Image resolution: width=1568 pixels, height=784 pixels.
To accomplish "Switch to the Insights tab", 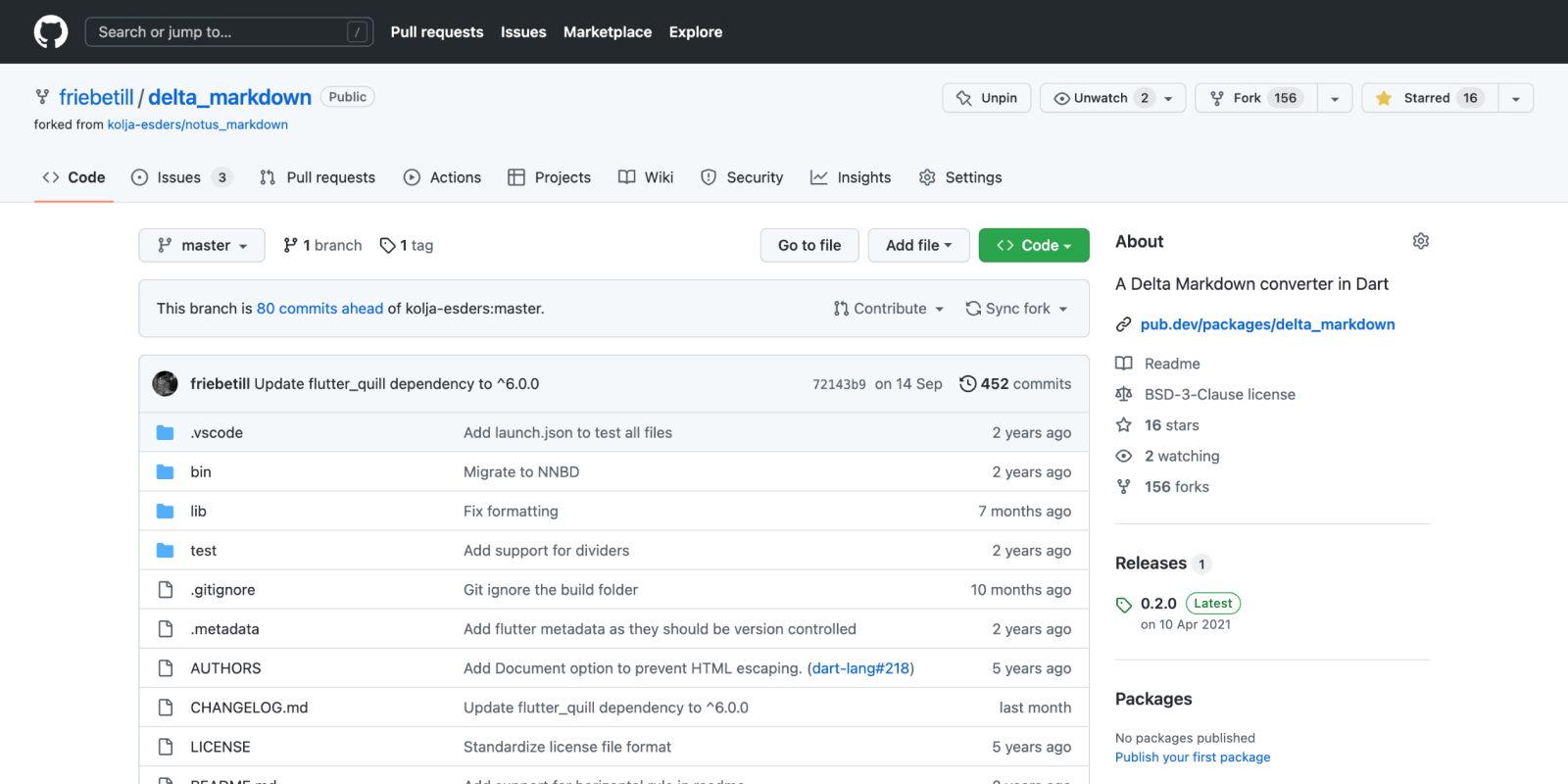I will pyautogui.click(x=851, y=177).
